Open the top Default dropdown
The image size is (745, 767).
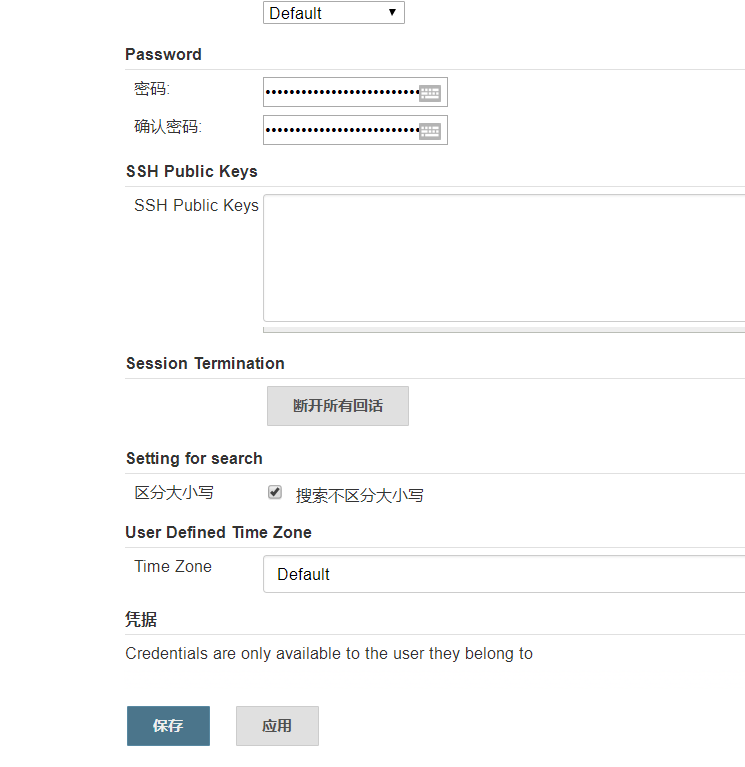click(x=334, y=13)
